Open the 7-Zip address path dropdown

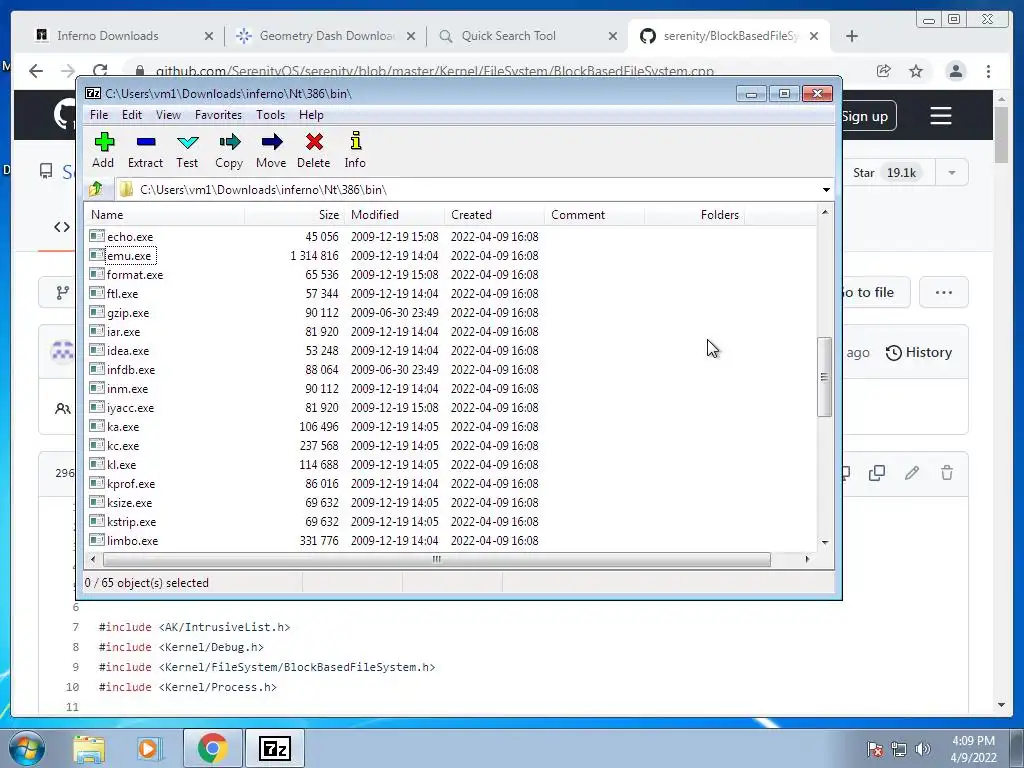coord(826,190)
